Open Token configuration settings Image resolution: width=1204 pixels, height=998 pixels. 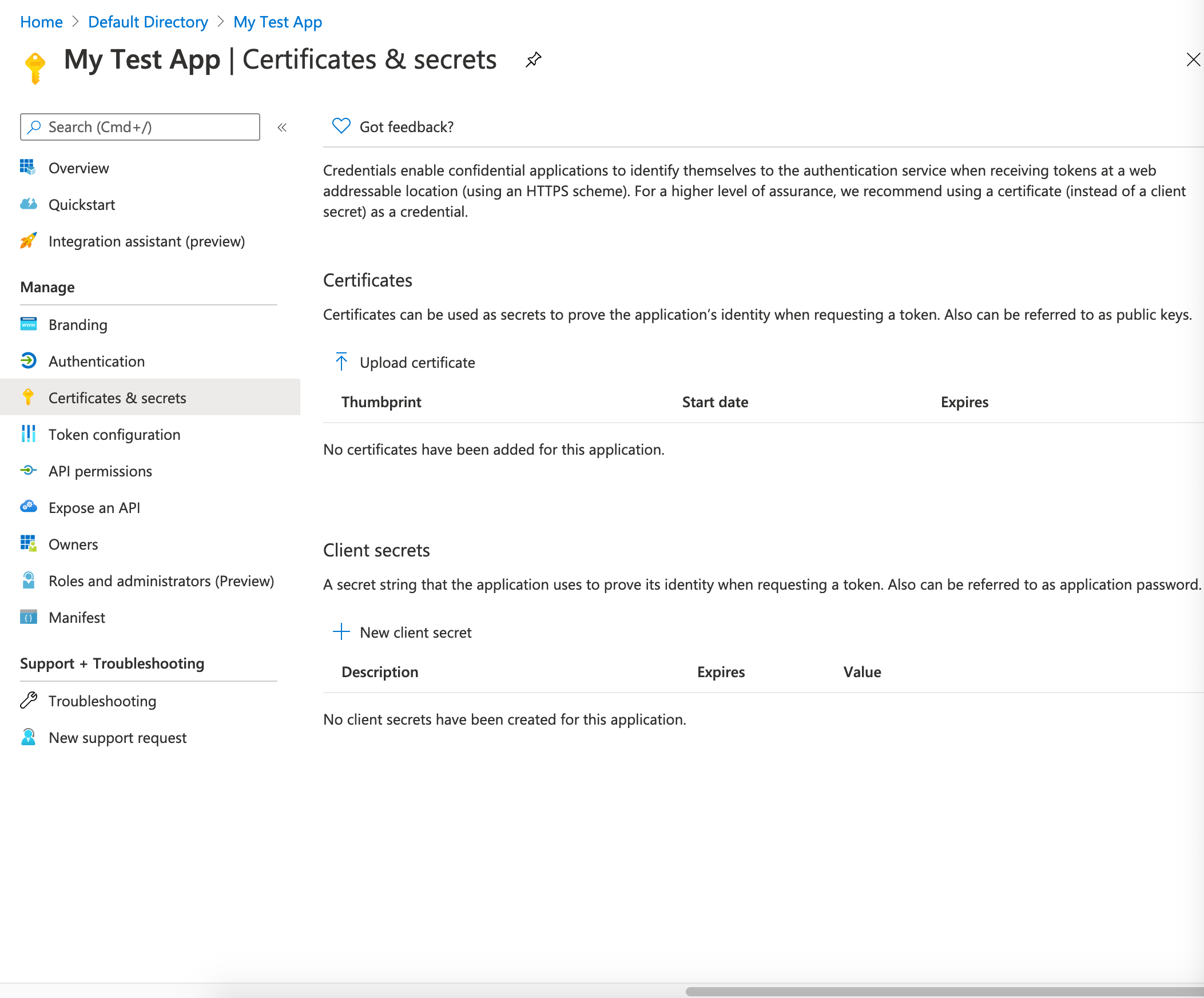114,434
